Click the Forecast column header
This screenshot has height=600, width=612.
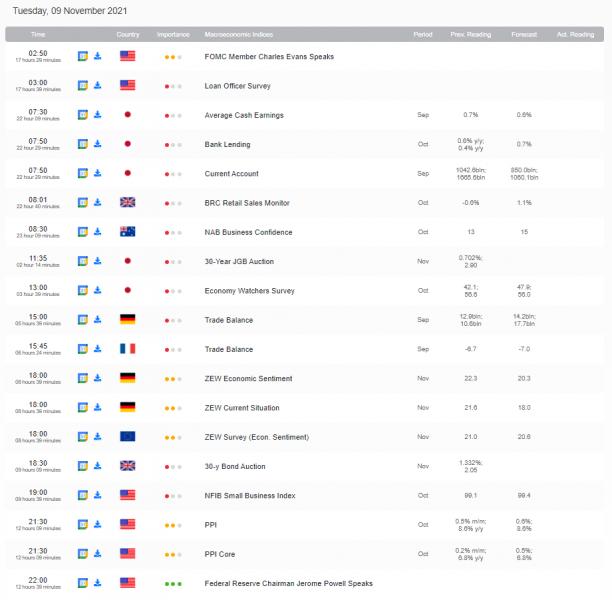click(x=524, y=35)
